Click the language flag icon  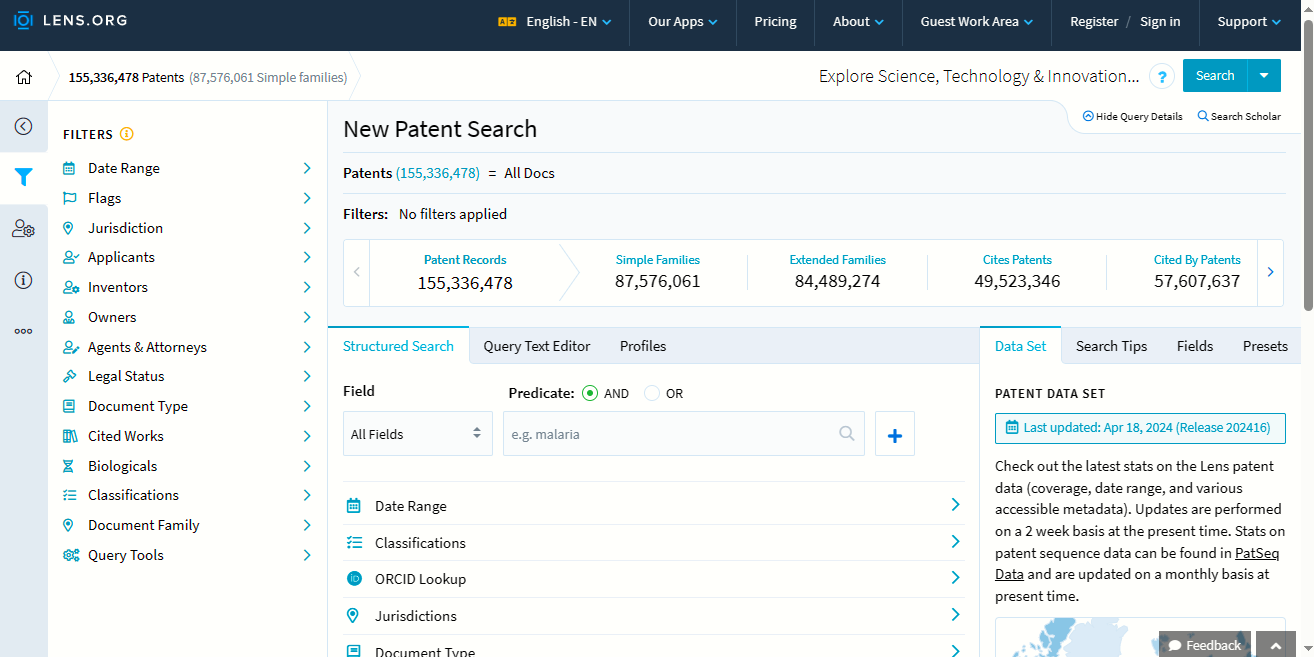(x=507, y=22)
